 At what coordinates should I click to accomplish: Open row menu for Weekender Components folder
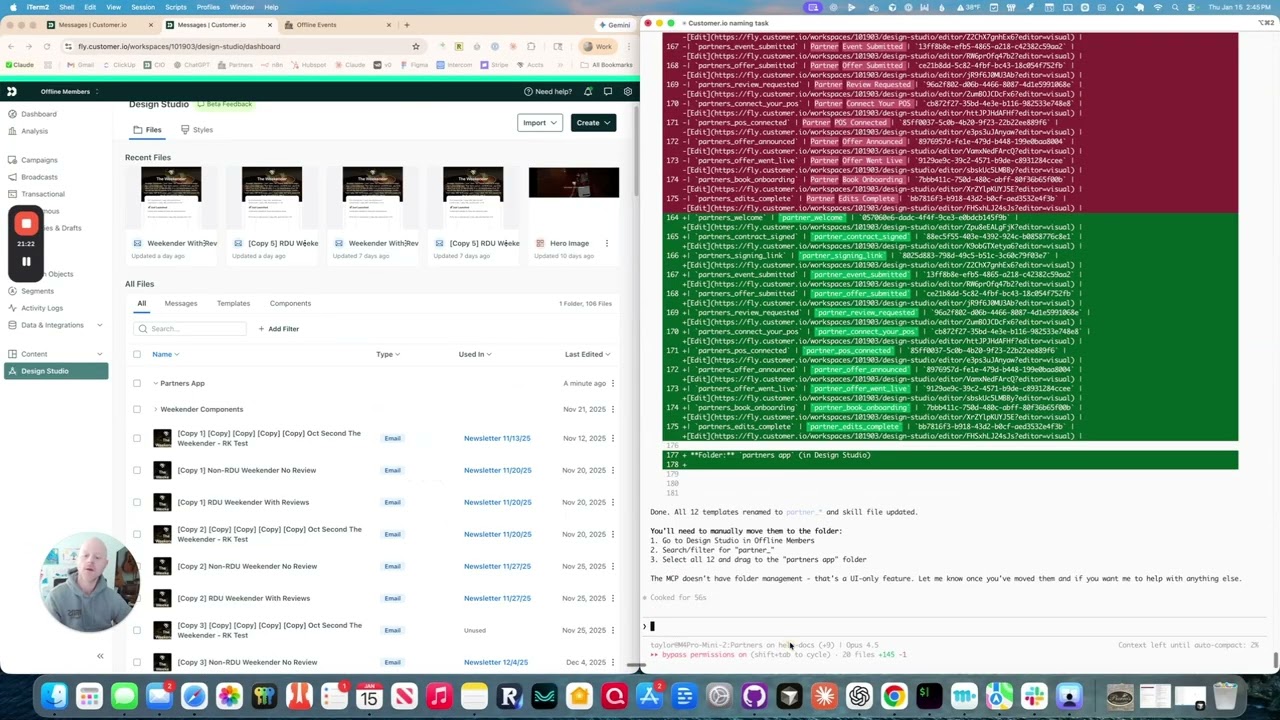point(612,409)
